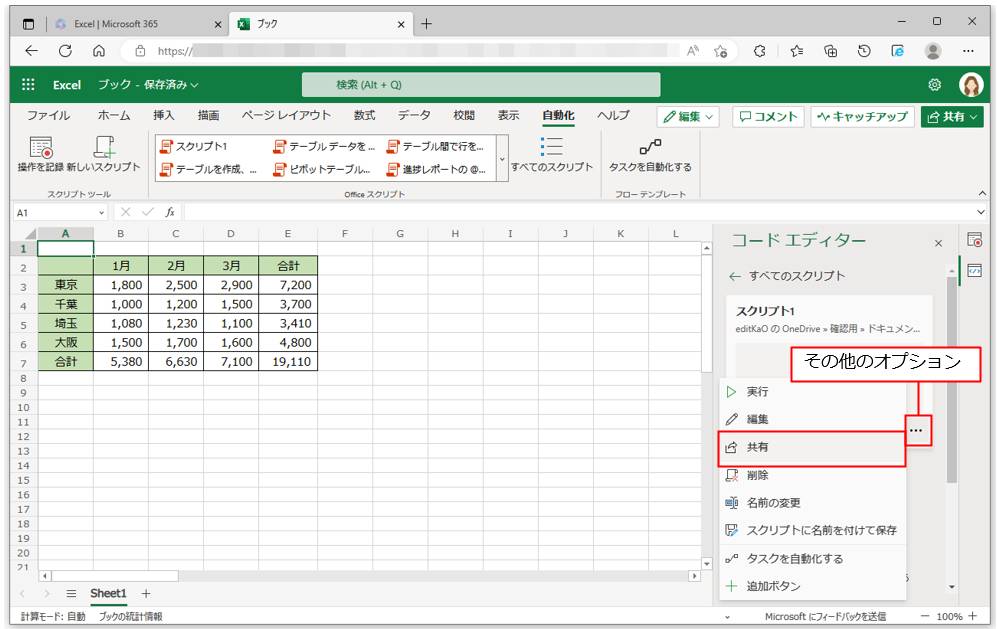
Task: Create a 新しいスクリプト new script
Action: click(x=104, y=148)
